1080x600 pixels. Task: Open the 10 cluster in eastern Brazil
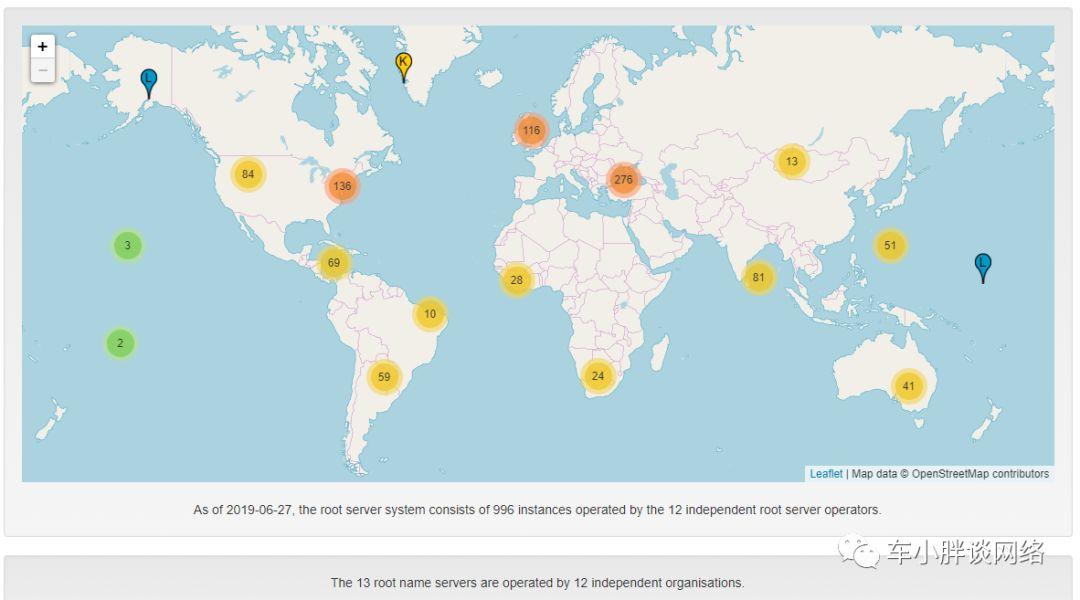[x=430, y=314]
